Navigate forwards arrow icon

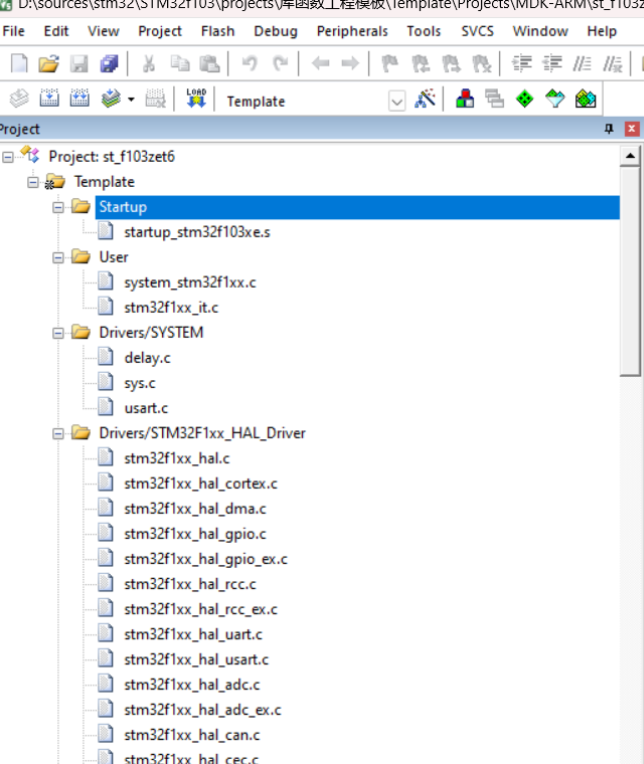coord(350,63)
